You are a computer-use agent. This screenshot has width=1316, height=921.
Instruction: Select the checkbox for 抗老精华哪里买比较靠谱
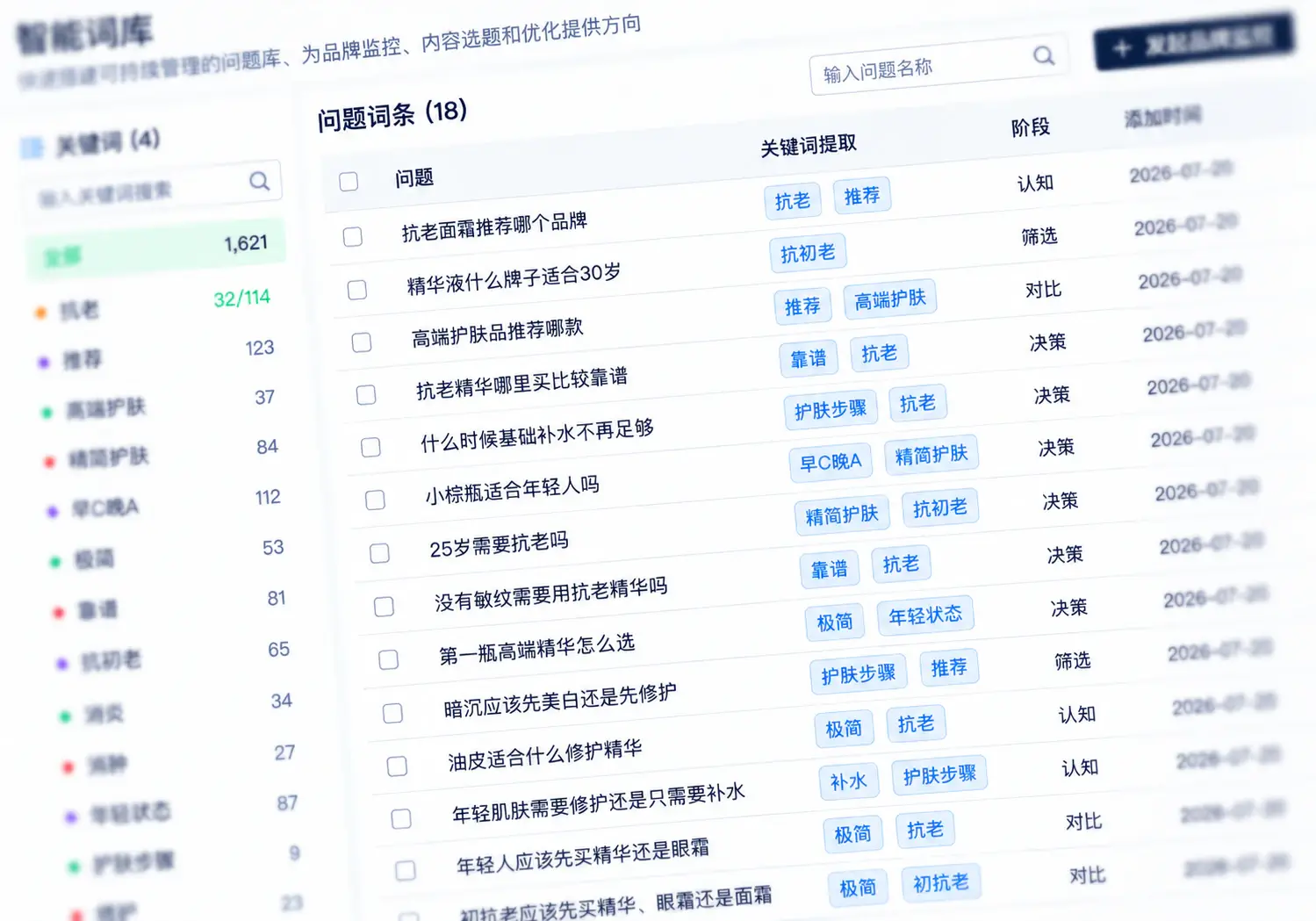click(x=366, y=395)
